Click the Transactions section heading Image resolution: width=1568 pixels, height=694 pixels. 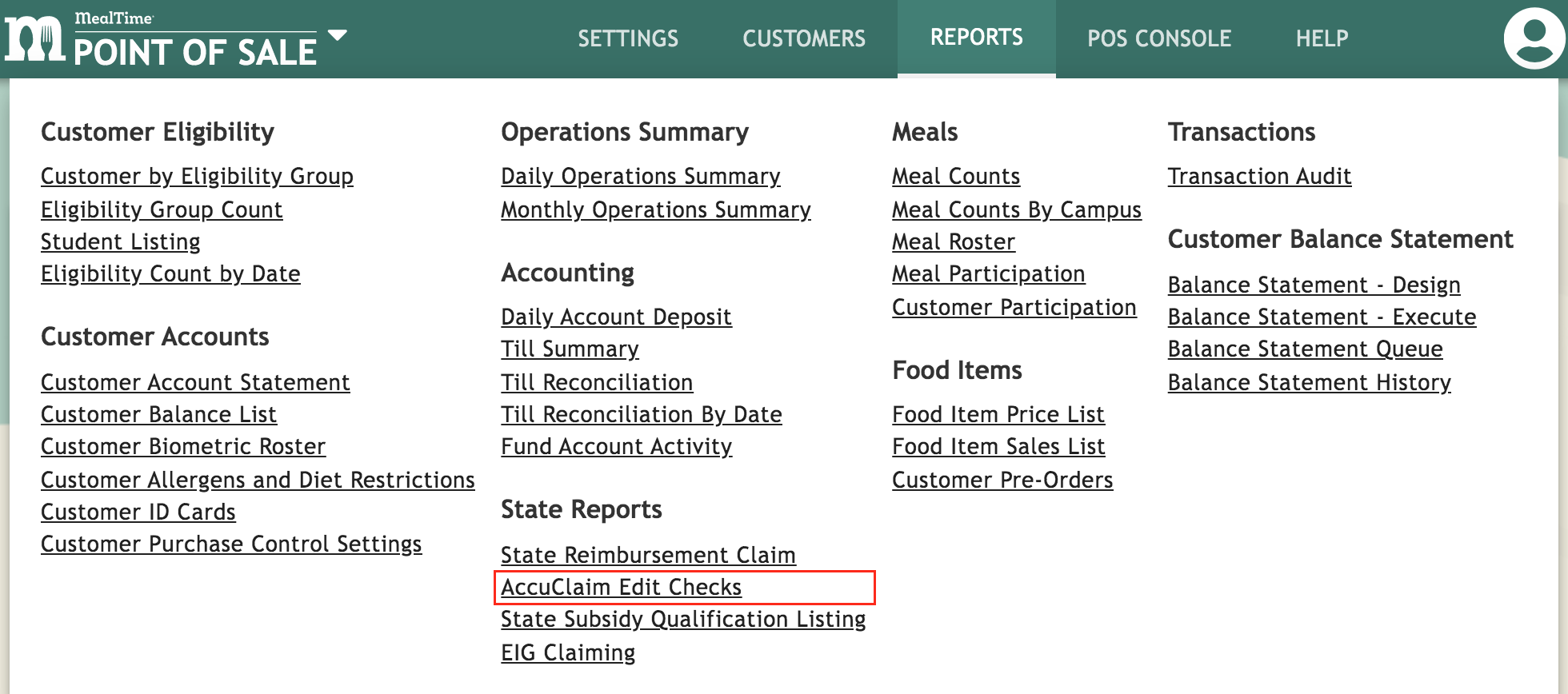tap(1242, 132)
